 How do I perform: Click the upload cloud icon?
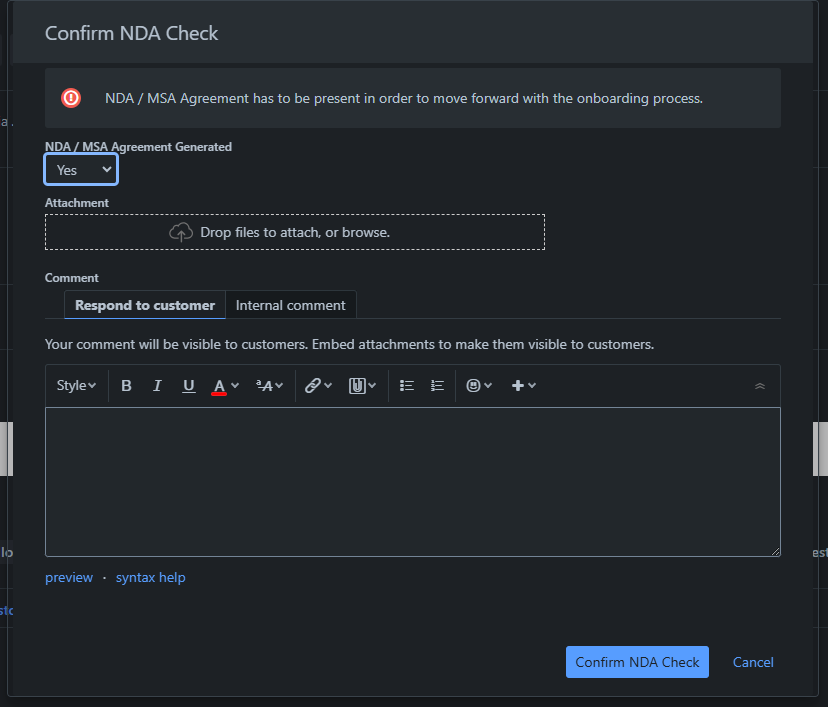[x=181, y=232]
